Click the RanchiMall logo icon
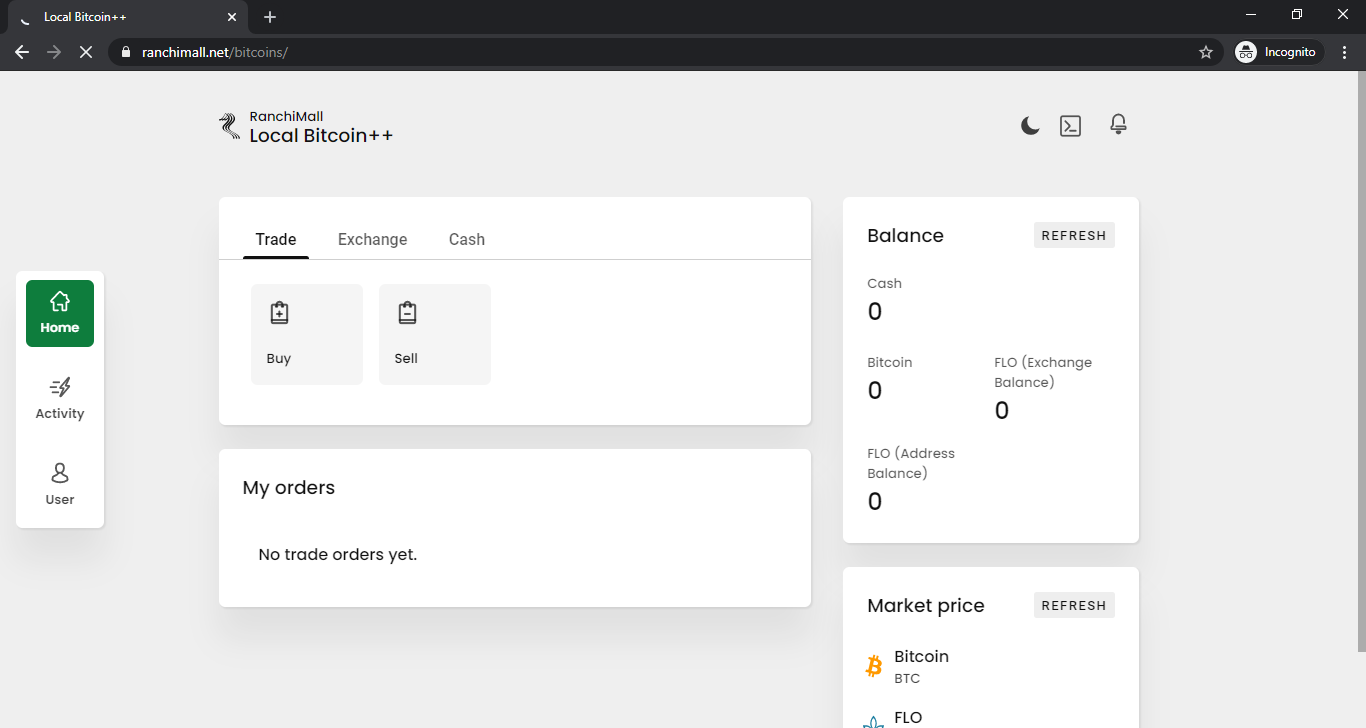 tap(229, 126)
